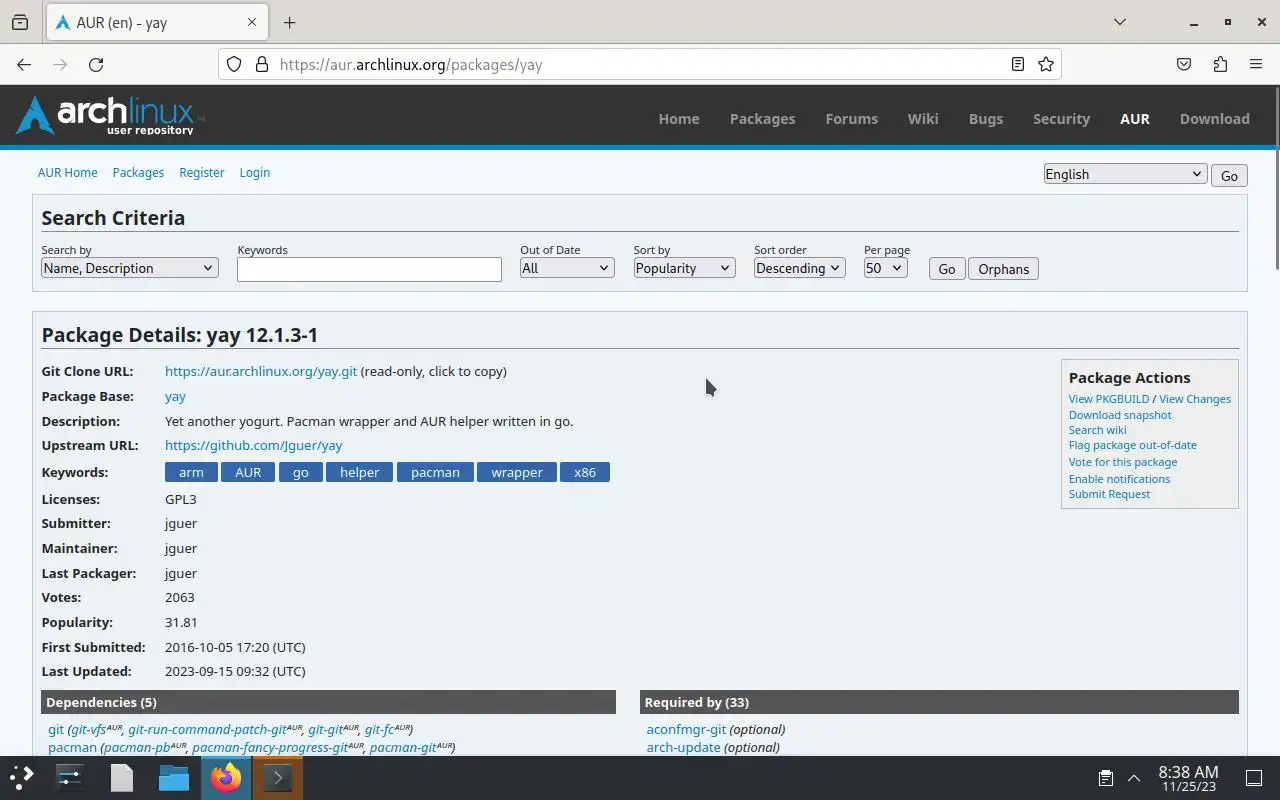Close the AUR yay tab
Image resolution: width=1280 pixels, height=800 pixels.
tap(252, 22)
